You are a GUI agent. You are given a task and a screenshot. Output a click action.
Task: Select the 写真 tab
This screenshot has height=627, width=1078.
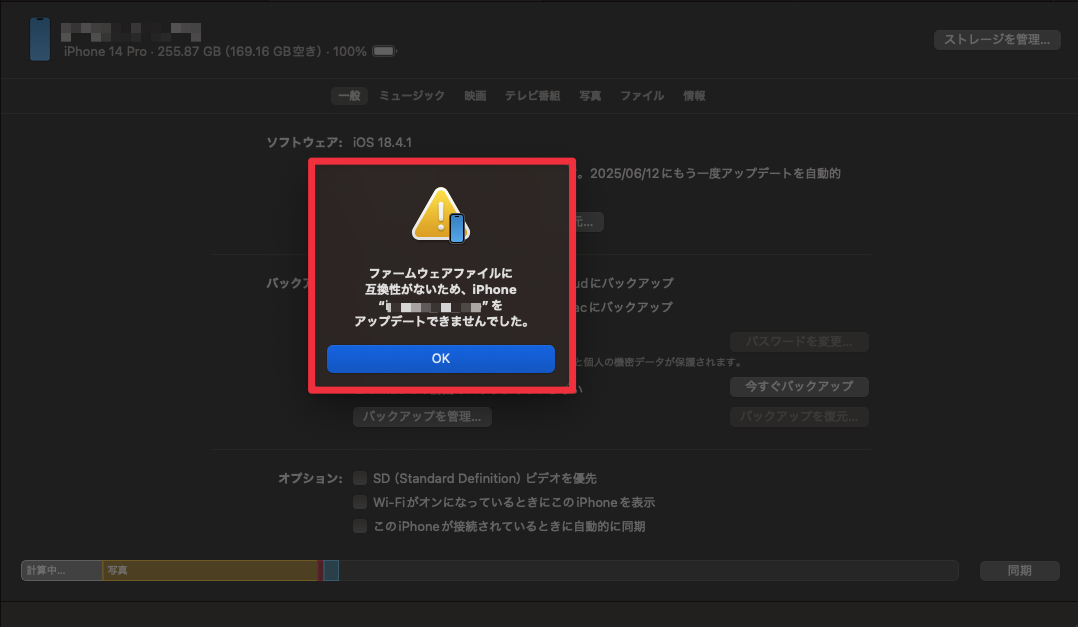pos(590,96)
